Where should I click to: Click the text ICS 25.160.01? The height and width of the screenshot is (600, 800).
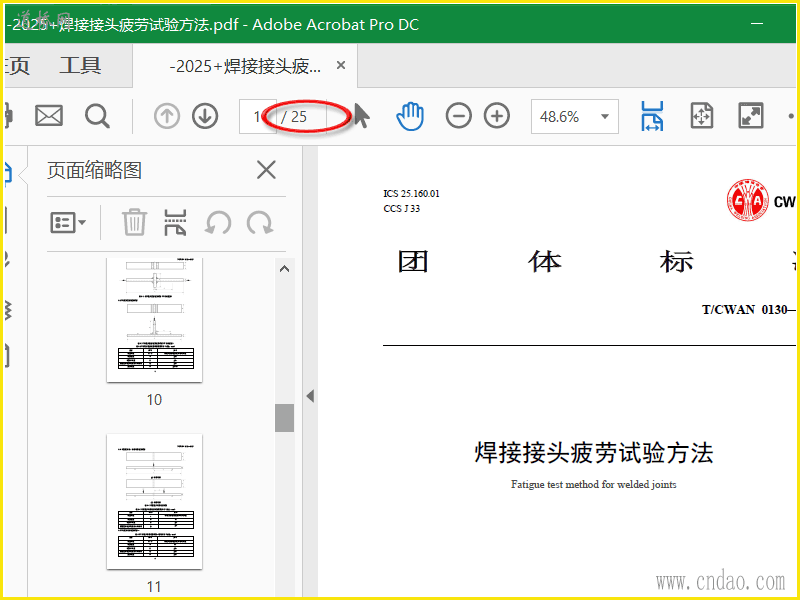411,193
